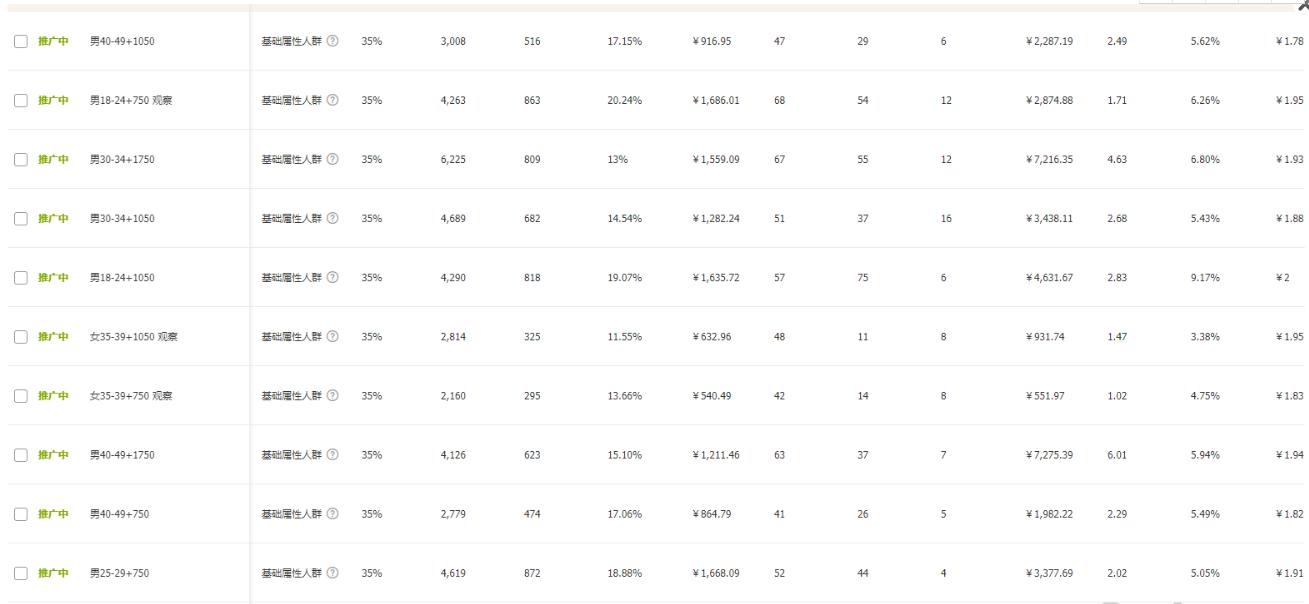This screenshot has height=604, width=1309.
Task: Click 推广中 status of 男30-34+1050 row
Action: (x=53, y=218)
